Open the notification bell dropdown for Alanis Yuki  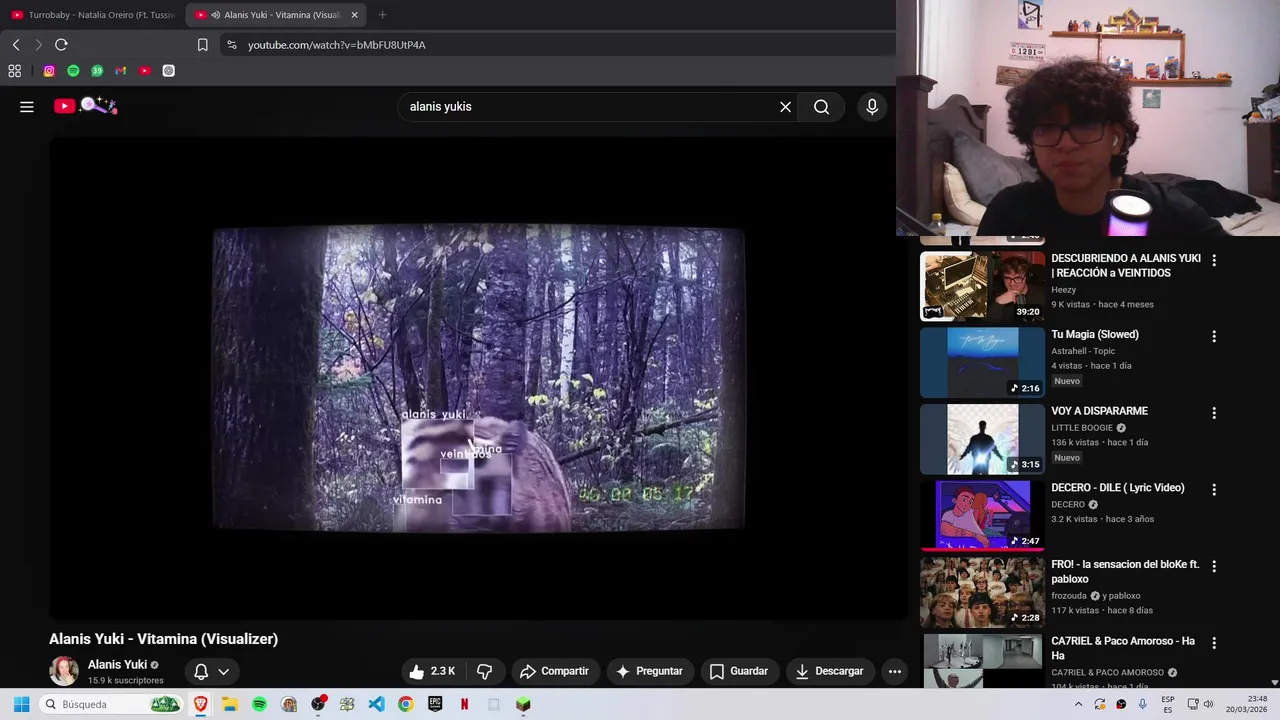tap(212, 671)
